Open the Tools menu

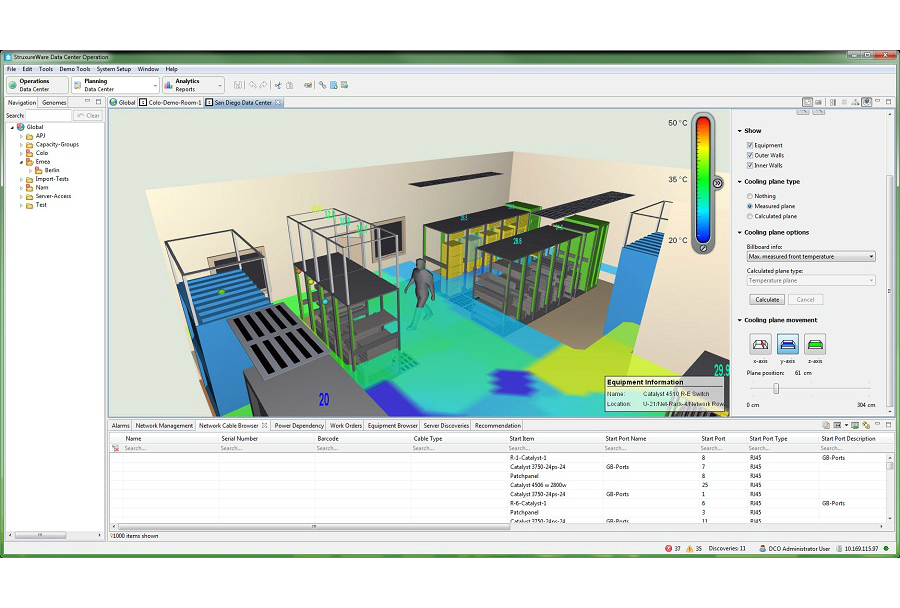pyautogui.click(x=46, y=69)
